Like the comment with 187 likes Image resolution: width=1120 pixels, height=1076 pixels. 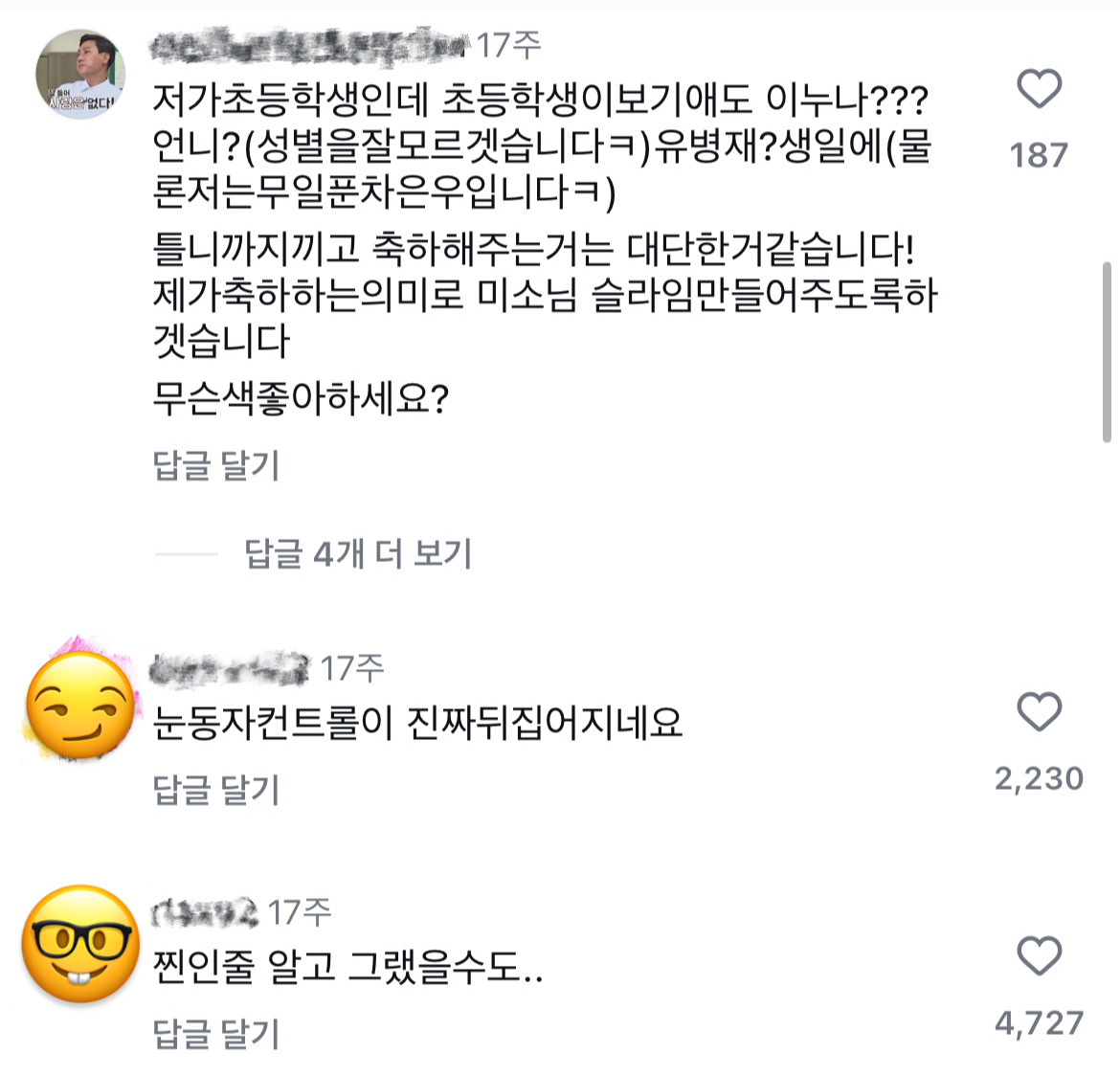pos(1039,90)
